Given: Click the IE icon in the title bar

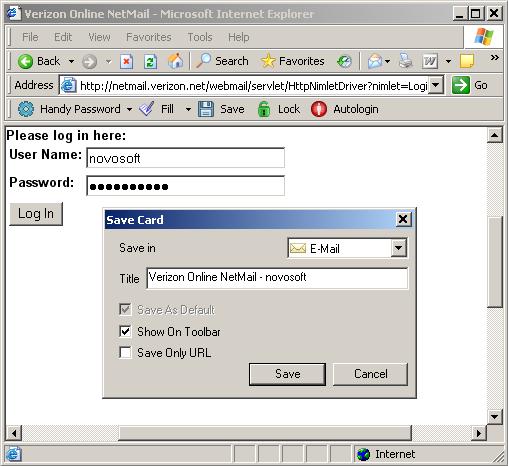Looking at the screenshot, I should 14,13.
